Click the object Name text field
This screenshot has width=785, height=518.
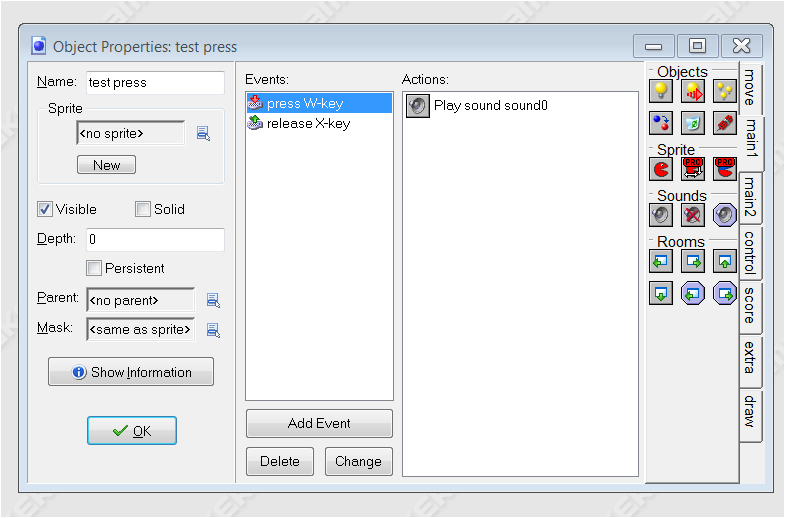[153, 82]
